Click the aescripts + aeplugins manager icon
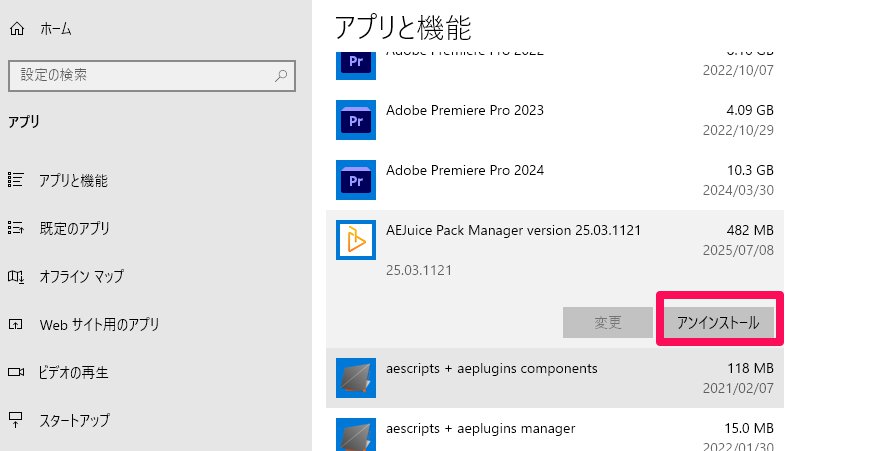 point(356,435)
